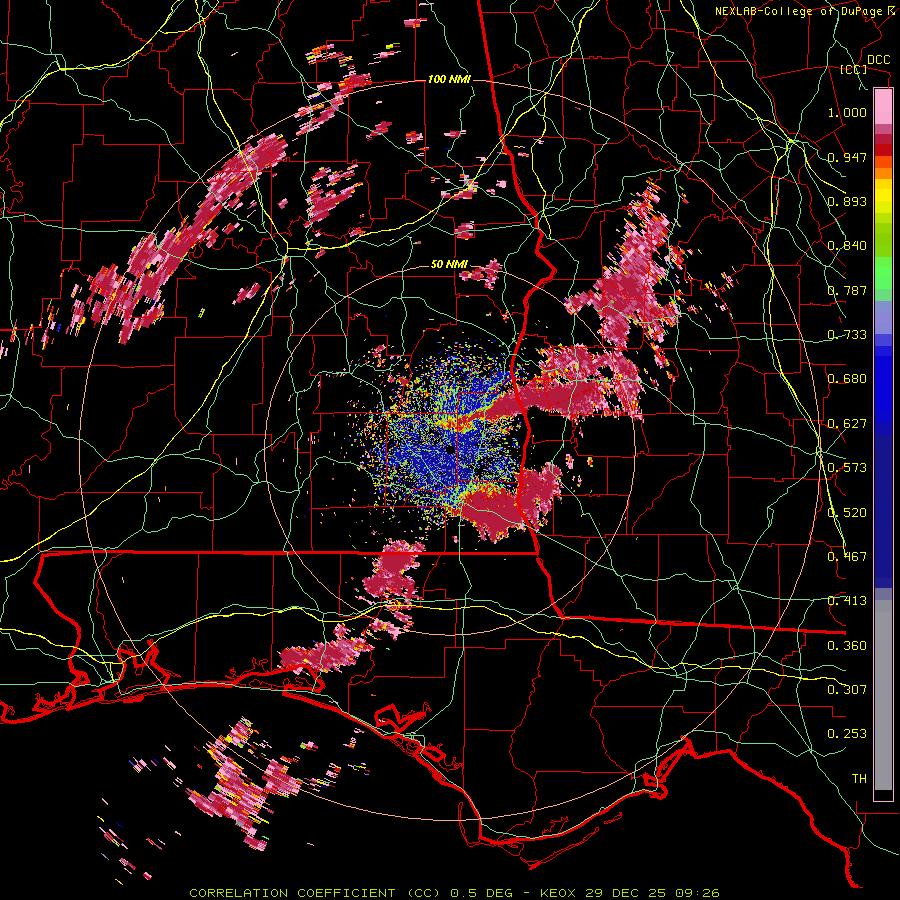Click the DCC label above the color scale
Image resolution: width=900 pixels, height=900 pixels.
click(x=878, y=60)
